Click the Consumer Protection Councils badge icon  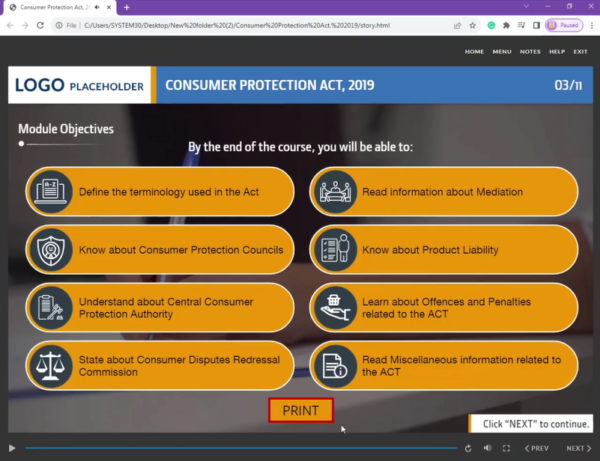point(48,250)
